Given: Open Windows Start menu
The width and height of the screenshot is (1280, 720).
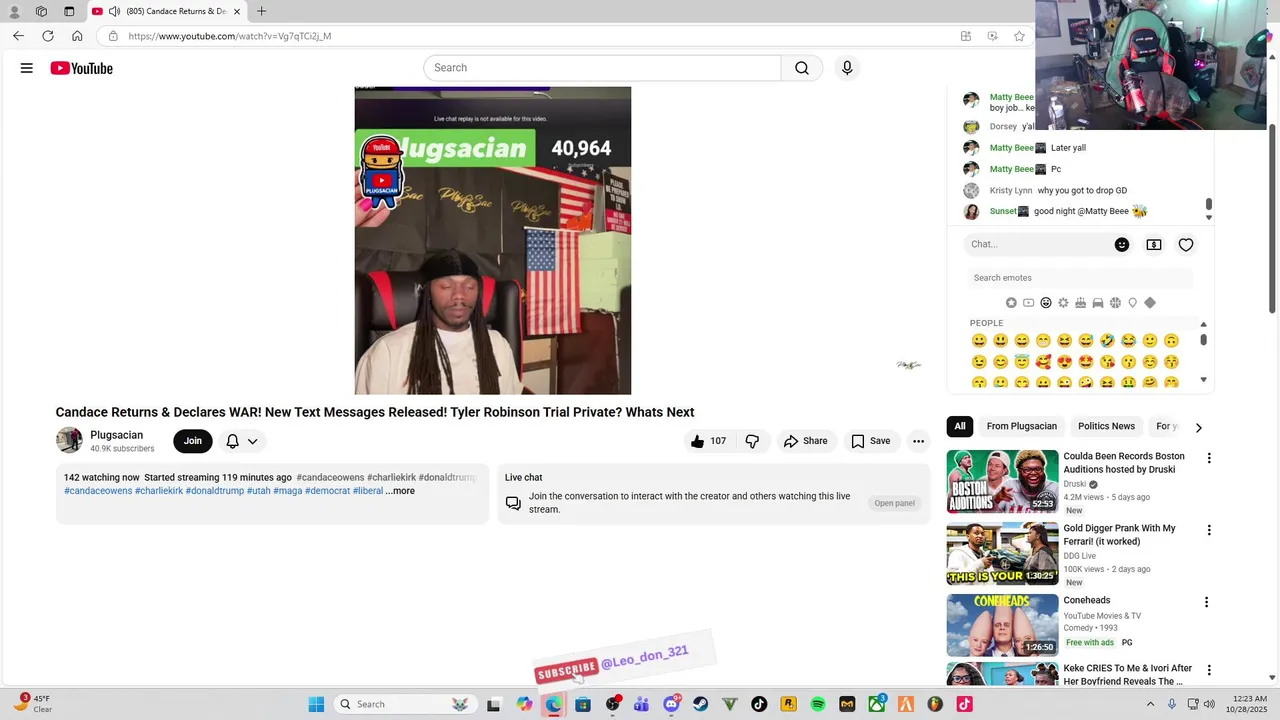Looking at the screenshot, I should (x=316, y=704).
